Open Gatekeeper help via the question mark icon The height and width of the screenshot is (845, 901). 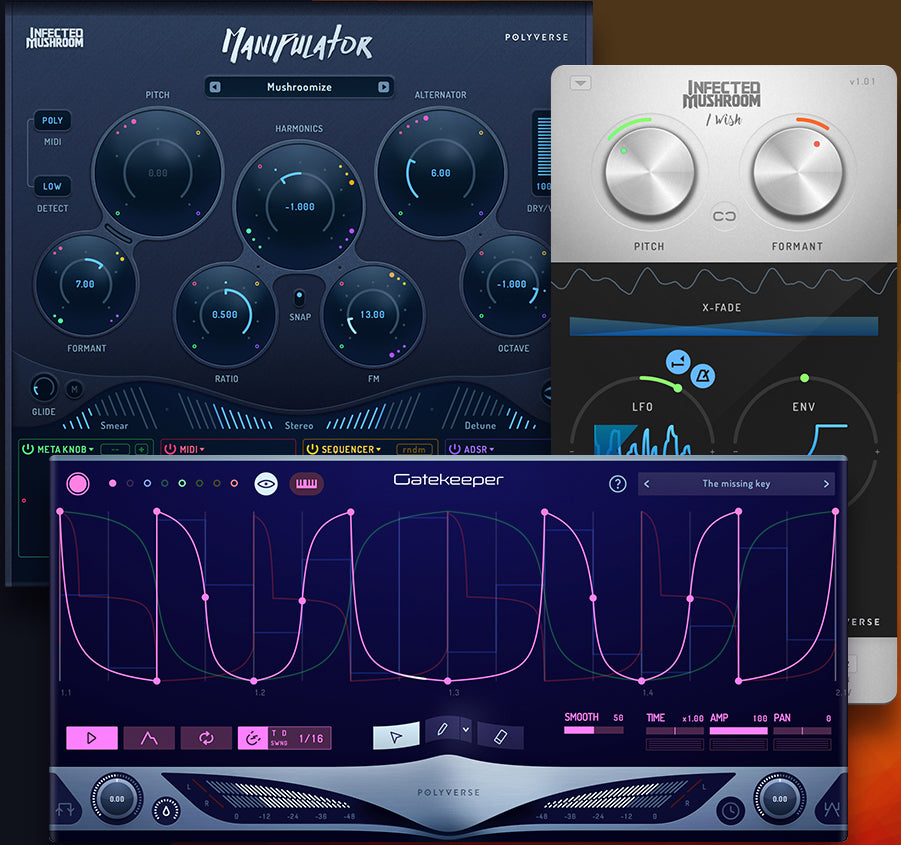(x=618, y=483)
